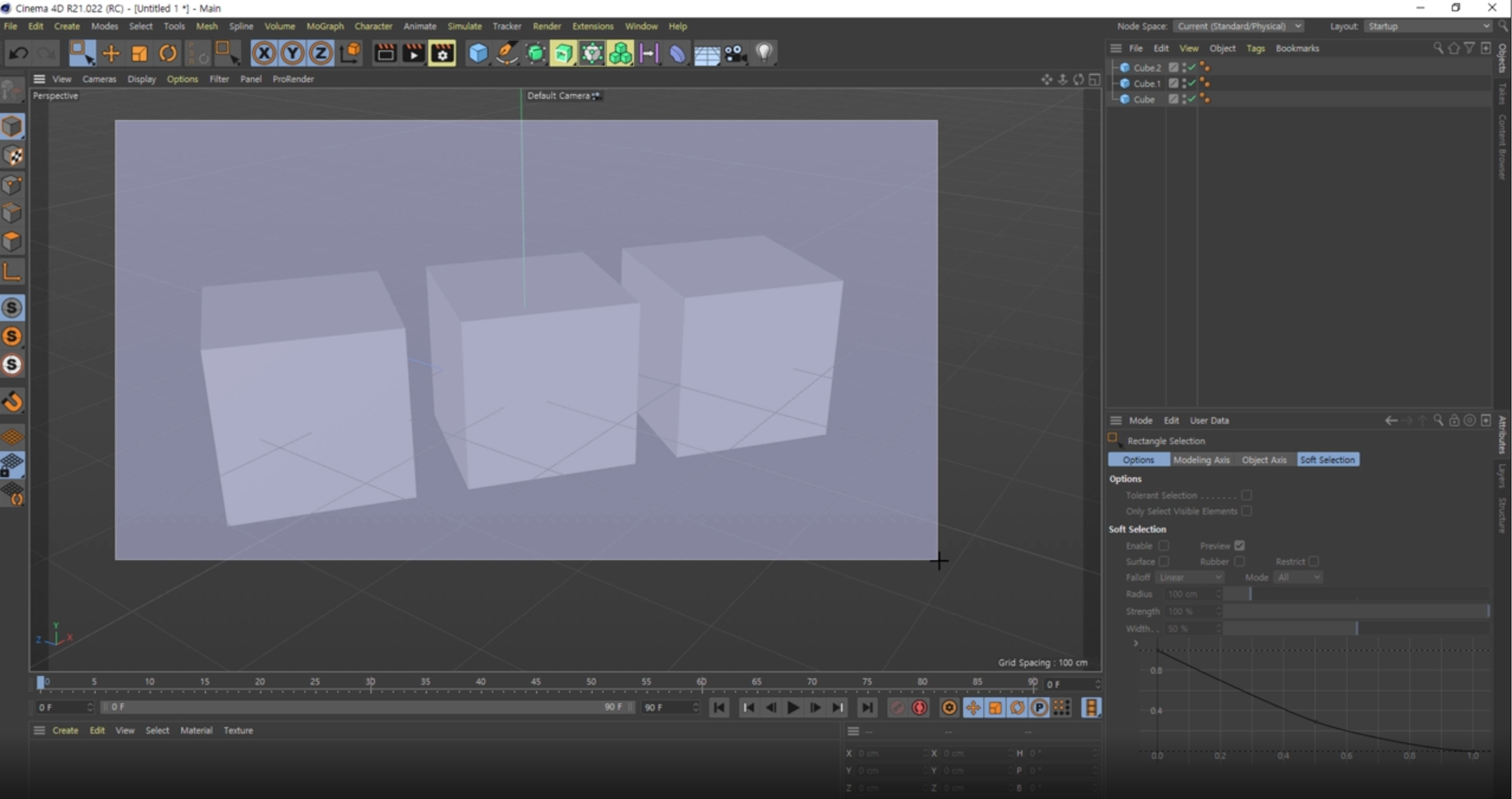The width and height of the screenshot is (1512, 799).
Task: Open the Falloff Linear dropdown
Action: point(1190,577)
